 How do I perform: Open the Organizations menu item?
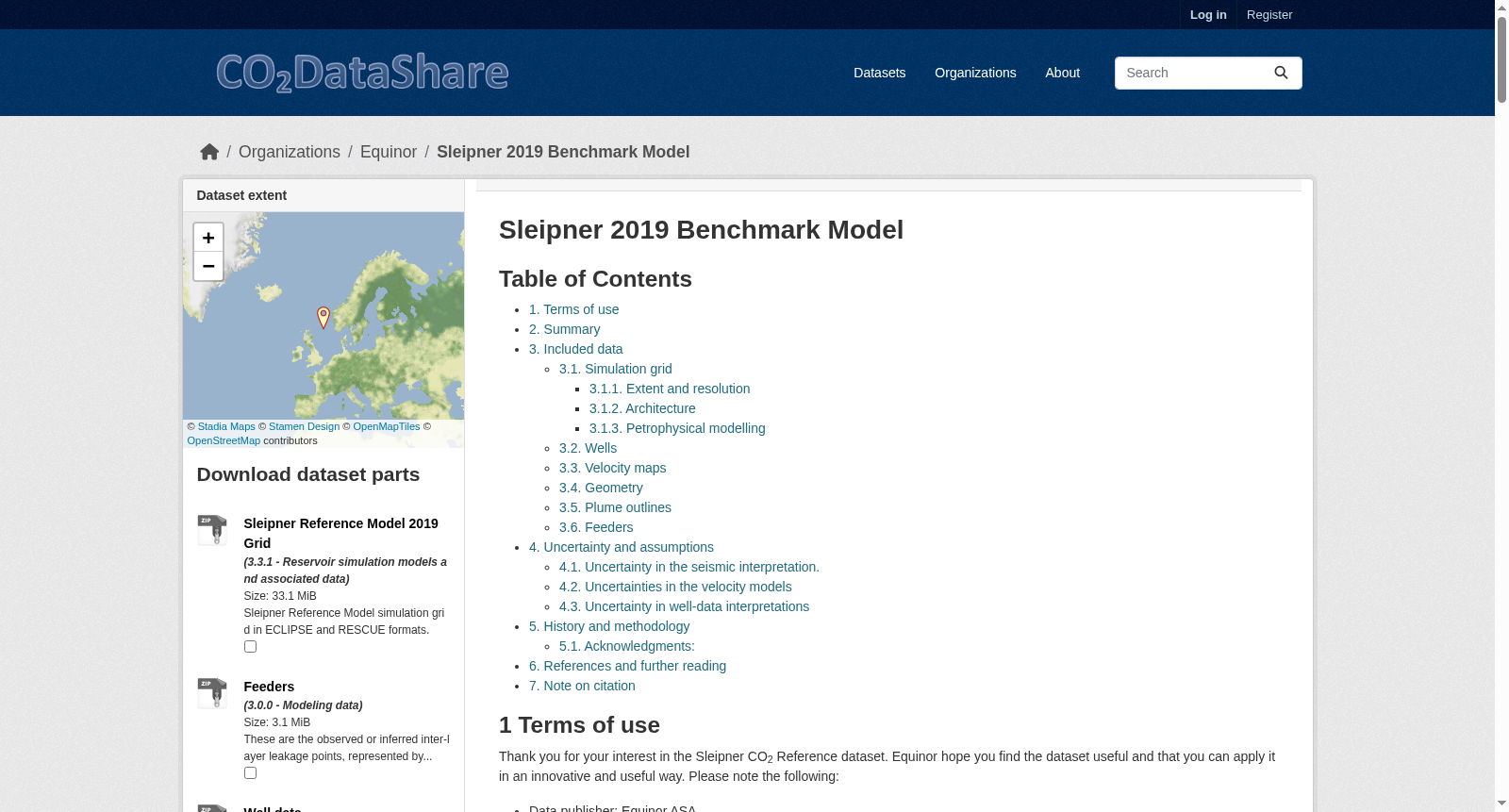975,73
